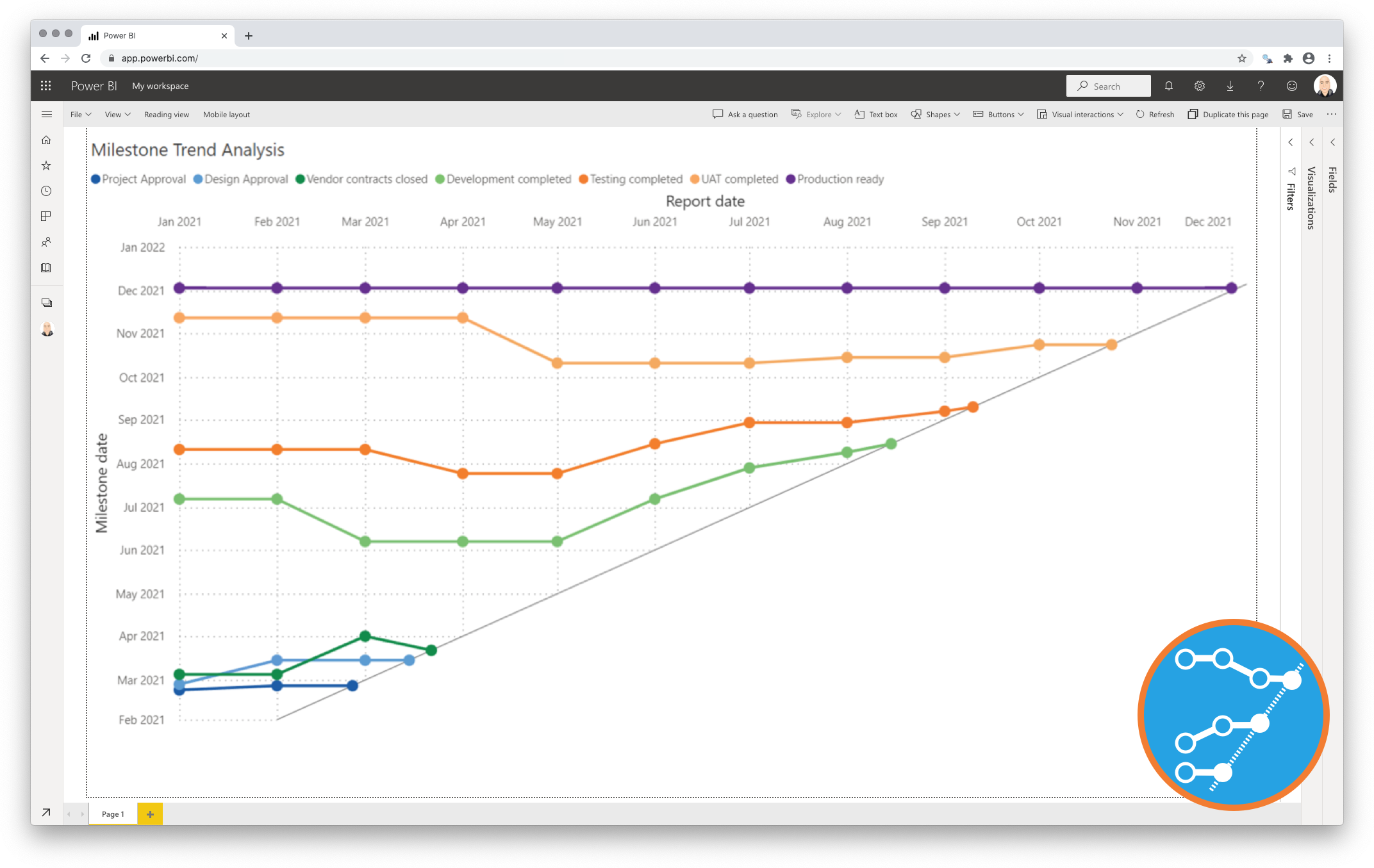The height and width of the screenshot is (868, 1374).
Task: Expand the File menu
Action: point(79,114)
